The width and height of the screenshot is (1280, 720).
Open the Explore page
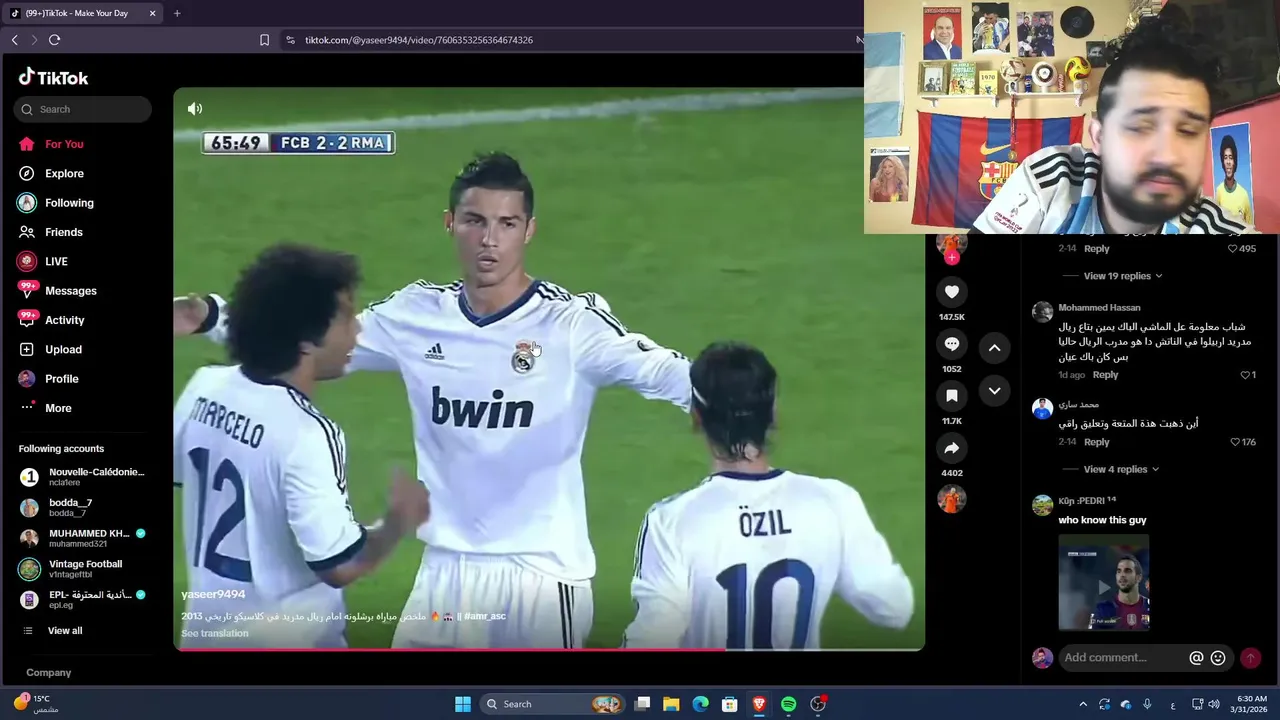pyautogui.click(x=64, y=173)
